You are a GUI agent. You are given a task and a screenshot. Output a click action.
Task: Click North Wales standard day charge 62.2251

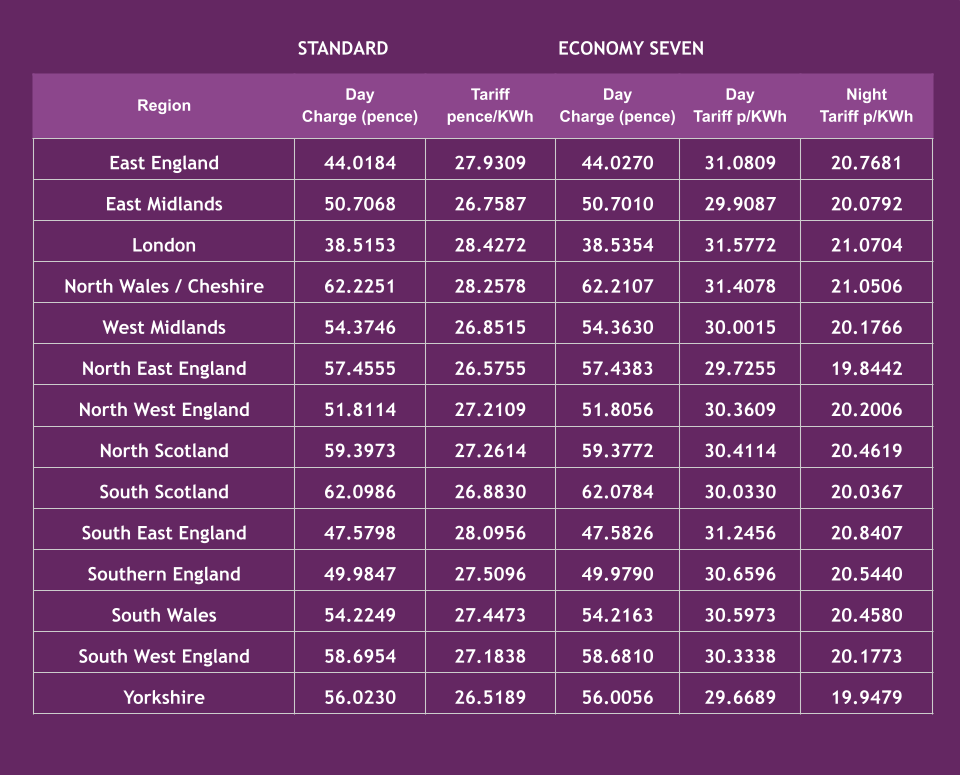(360, 286)
